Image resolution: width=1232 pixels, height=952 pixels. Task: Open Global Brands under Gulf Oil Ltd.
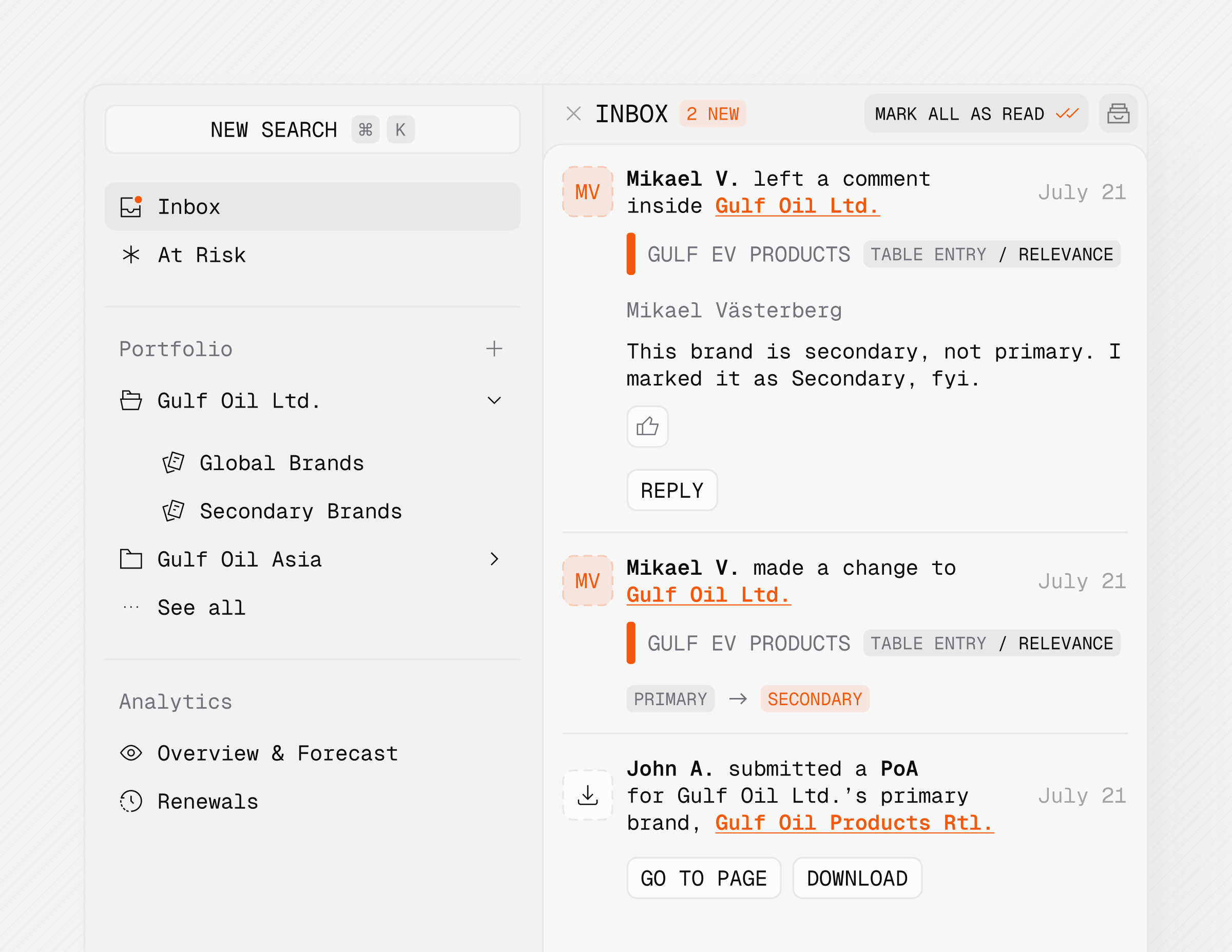[x=281, y=463]
